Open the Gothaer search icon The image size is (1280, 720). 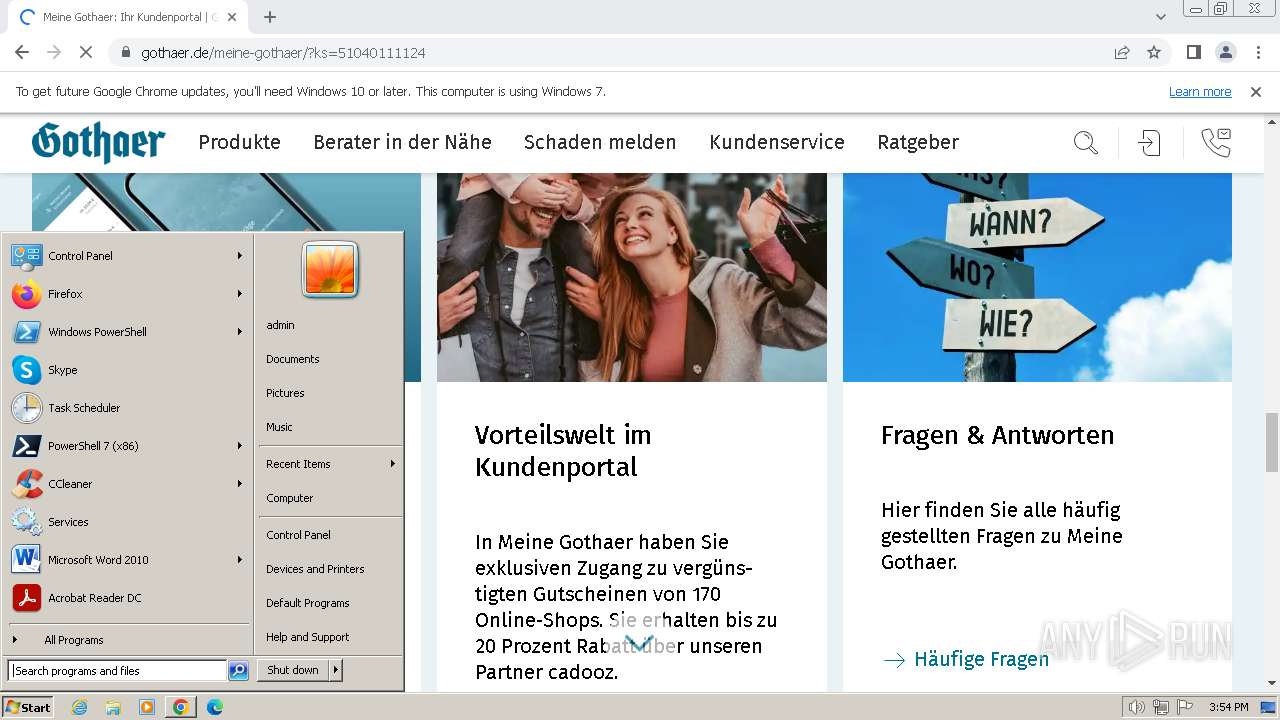coord(1086,143)
